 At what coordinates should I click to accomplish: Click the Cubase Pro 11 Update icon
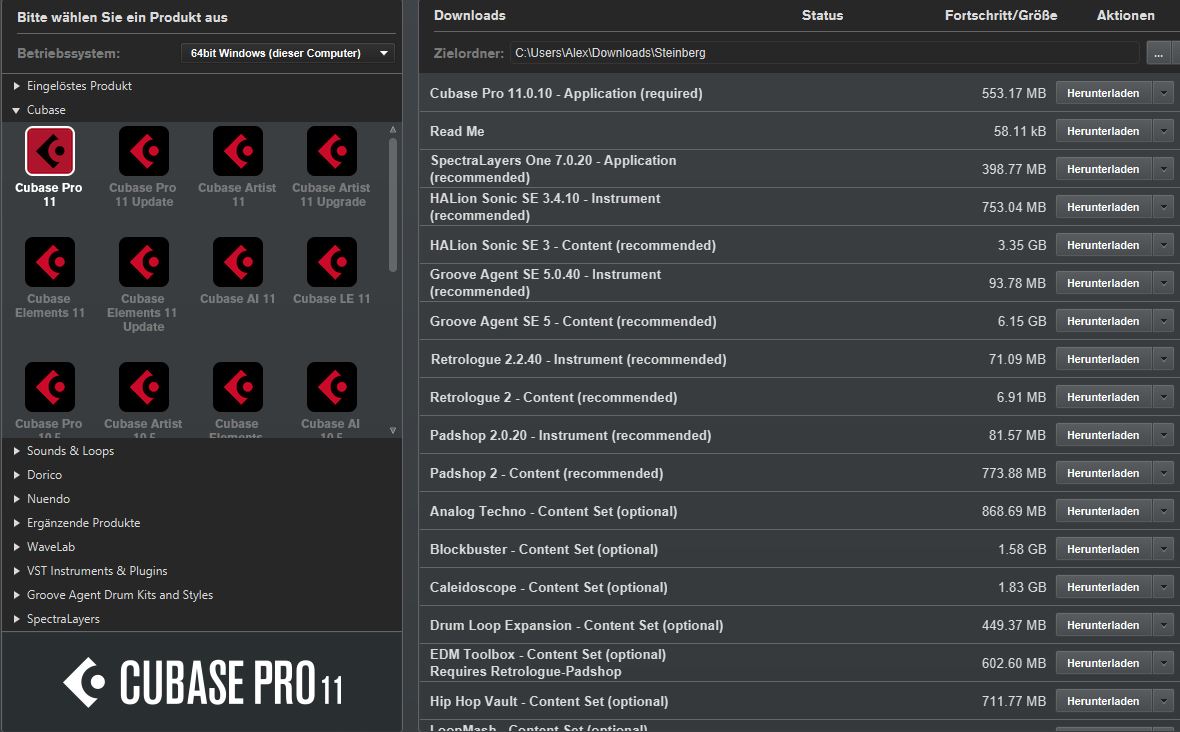[x=143, y=152]
